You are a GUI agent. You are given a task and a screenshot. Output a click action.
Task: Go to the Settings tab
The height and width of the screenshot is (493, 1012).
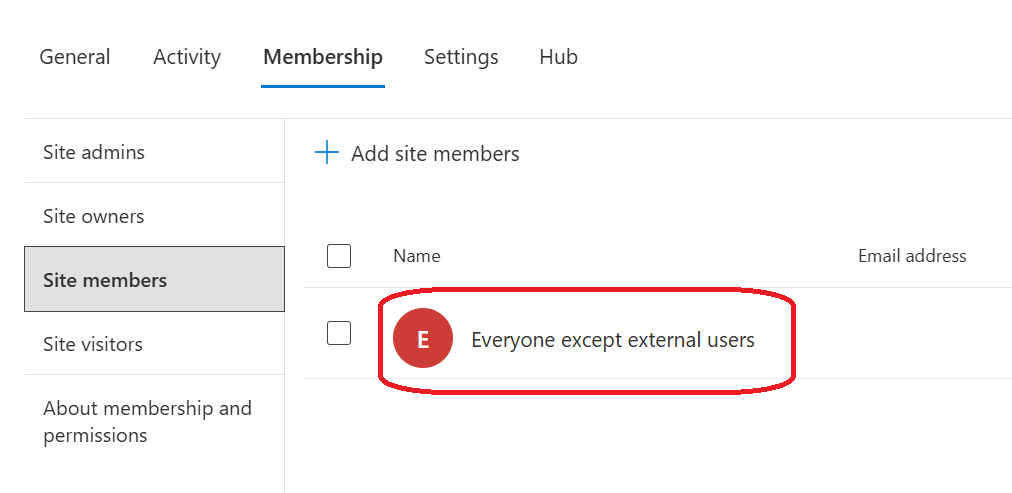tap(461, 57)
